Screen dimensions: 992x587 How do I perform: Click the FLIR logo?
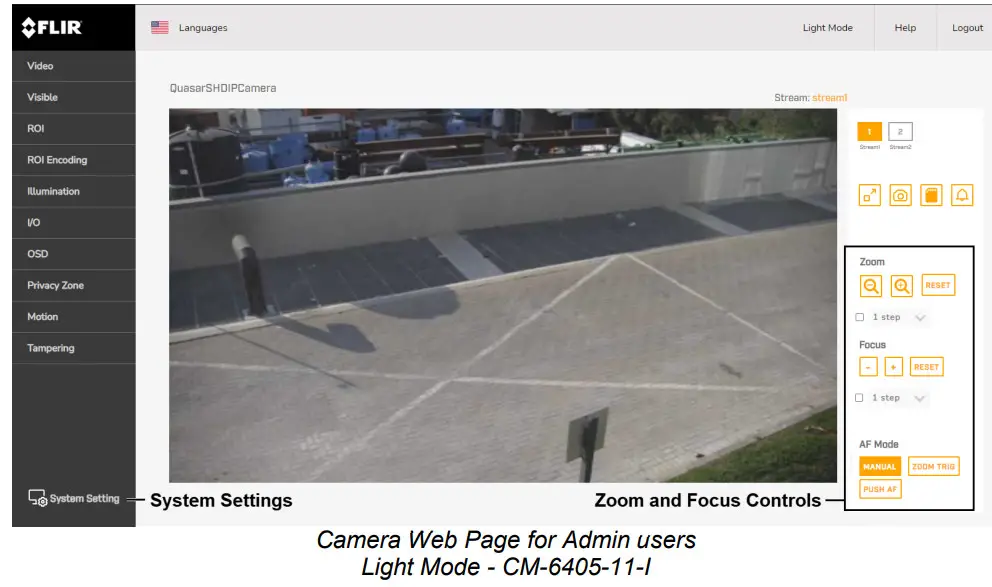(52, 28)
